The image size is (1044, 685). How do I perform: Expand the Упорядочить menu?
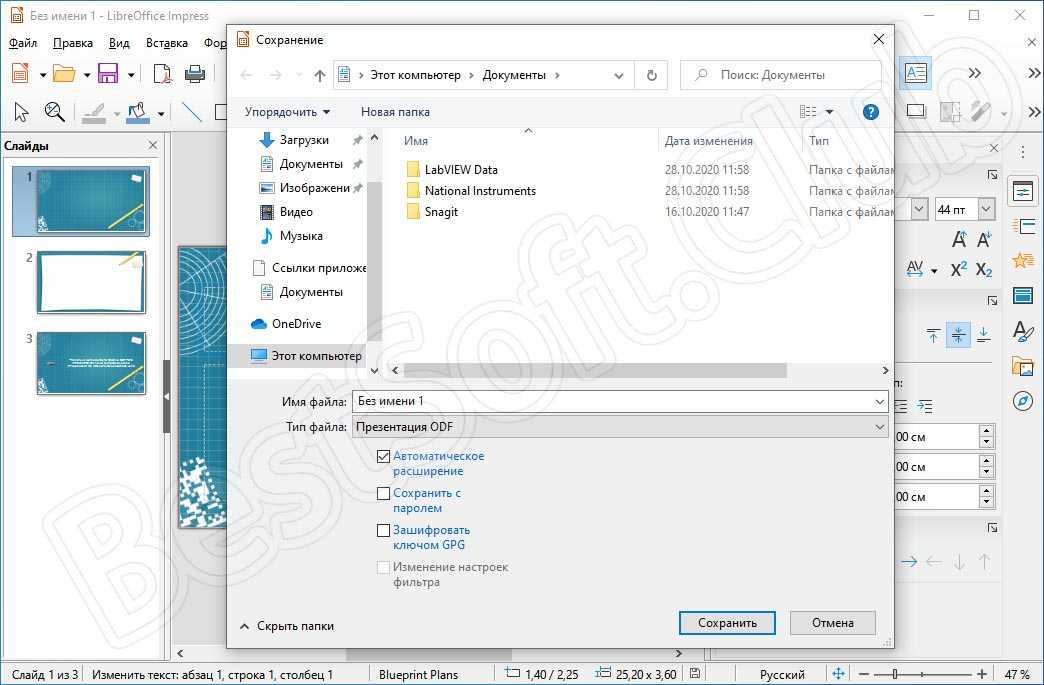pyautogui.click(x=287, y=112)
